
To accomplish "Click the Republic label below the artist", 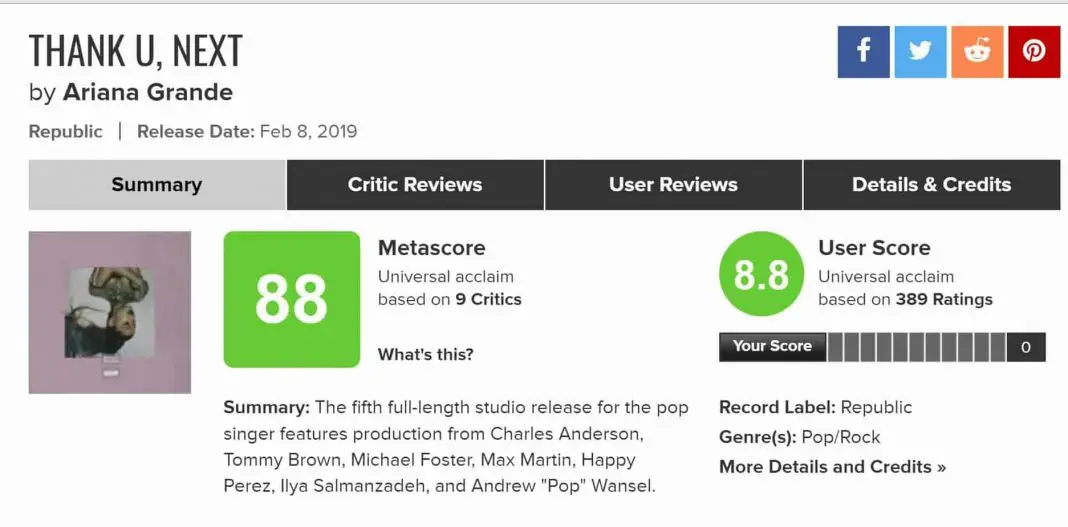I will tap(66, 132).
